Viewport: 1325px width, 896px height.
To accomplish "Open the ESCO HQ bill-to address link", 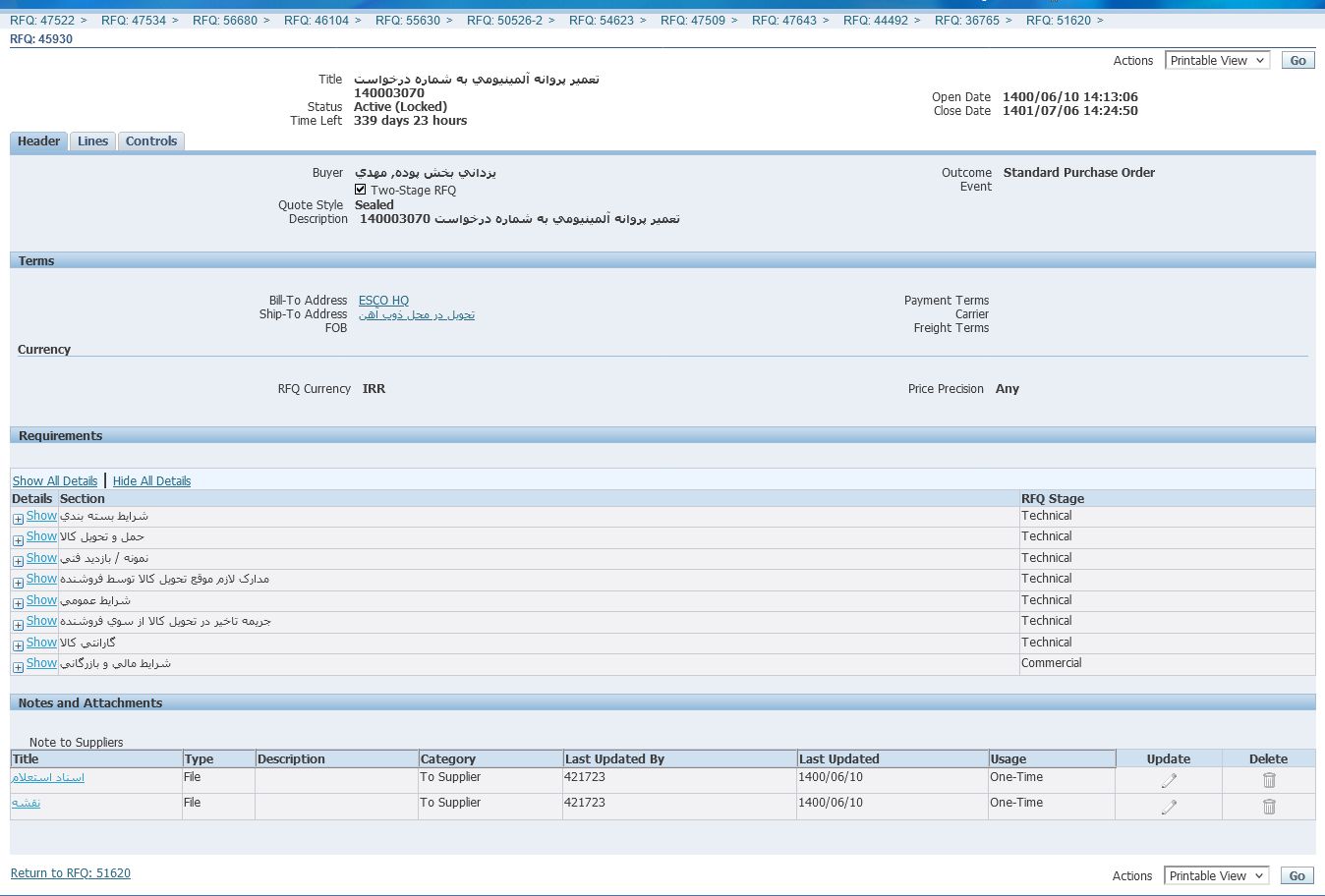I will tap(383, 301).
